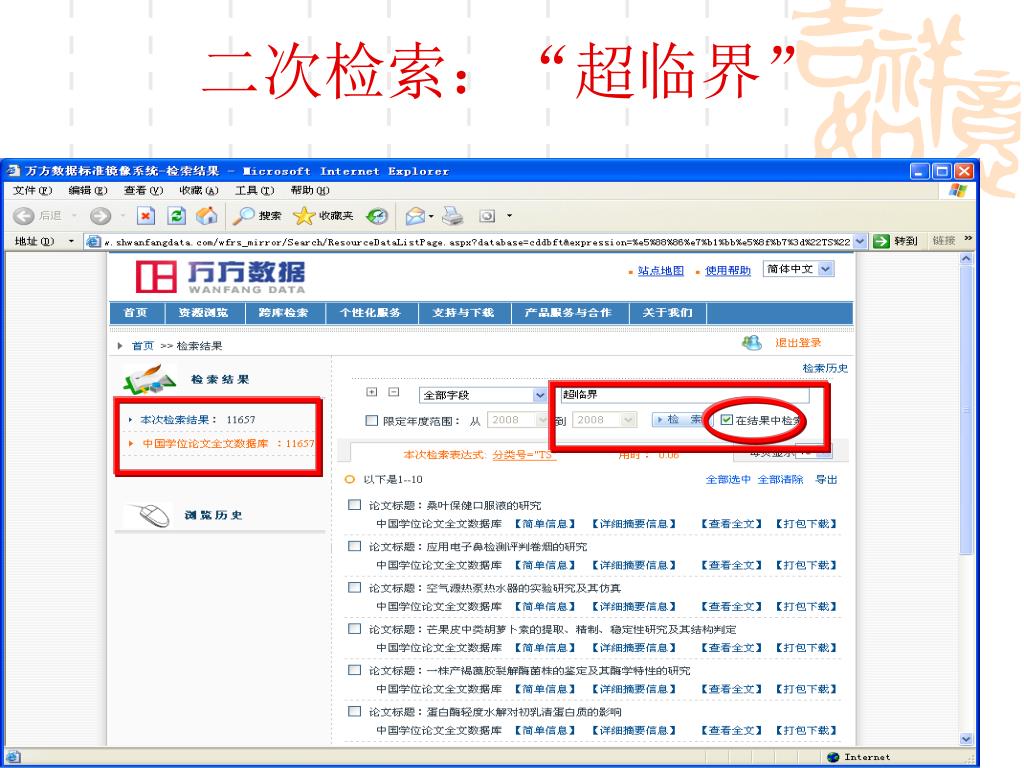This screenshot has height=768, width=1024.
Task: Select checkbox for 褐藻胶裂解酶菌株 thesis
Action: pyautogui.click(x=355, y=669)
